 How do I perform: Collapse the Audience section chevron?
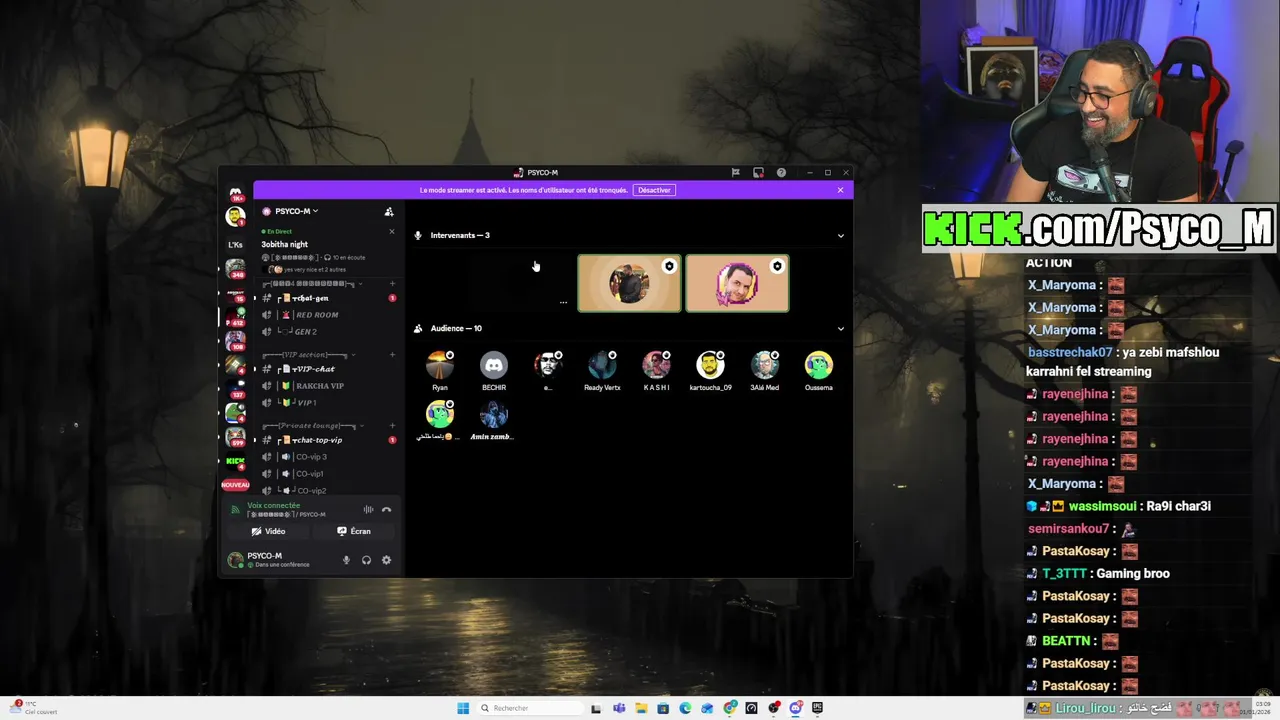click(x=840, y=329)
